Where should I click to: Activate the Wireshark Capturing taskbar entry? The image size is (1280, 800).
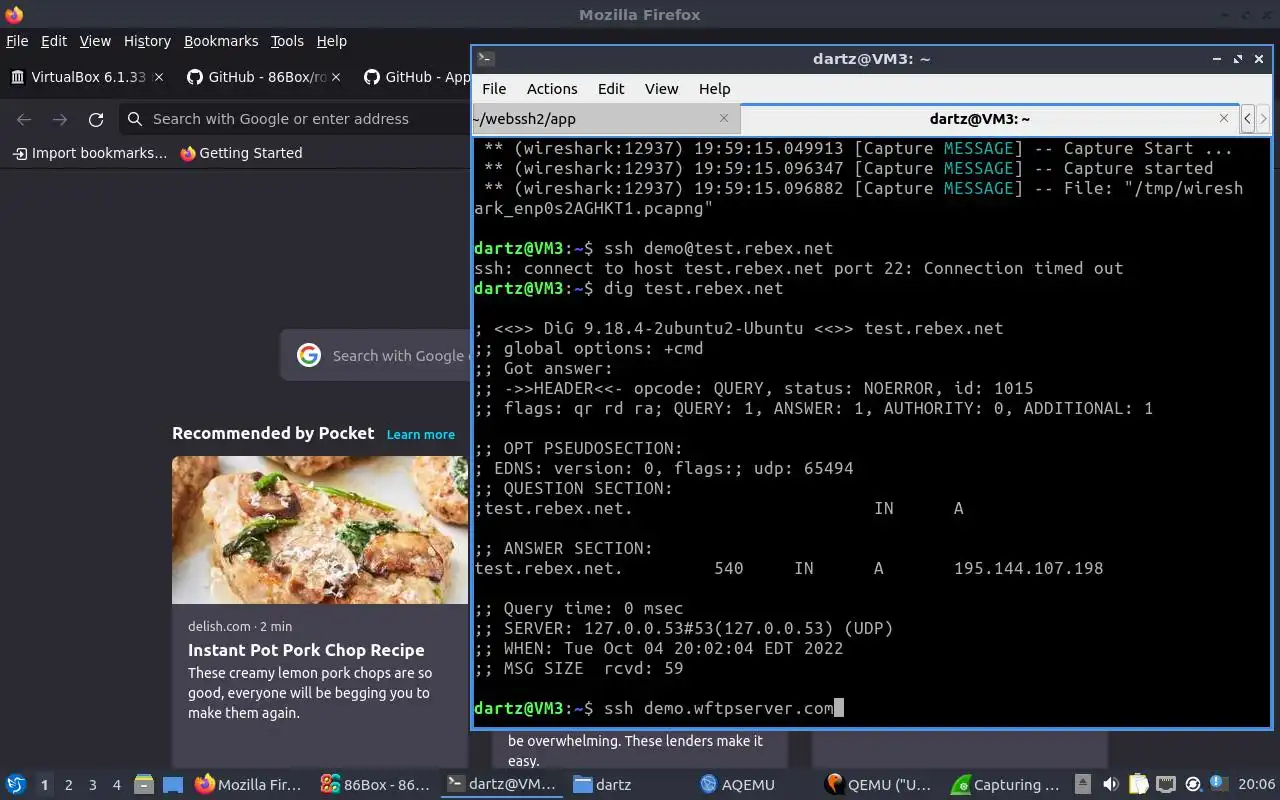[x=1006, y=785]
